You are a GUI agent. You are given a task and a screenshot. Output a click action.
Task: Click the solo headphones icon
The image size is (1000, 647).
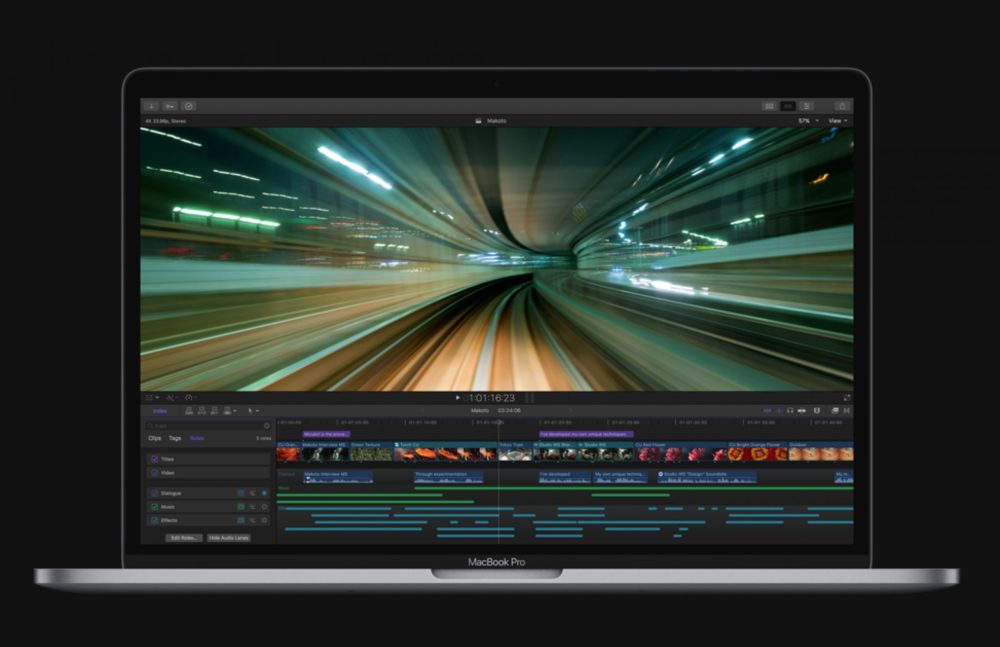(x=790, y=410)
